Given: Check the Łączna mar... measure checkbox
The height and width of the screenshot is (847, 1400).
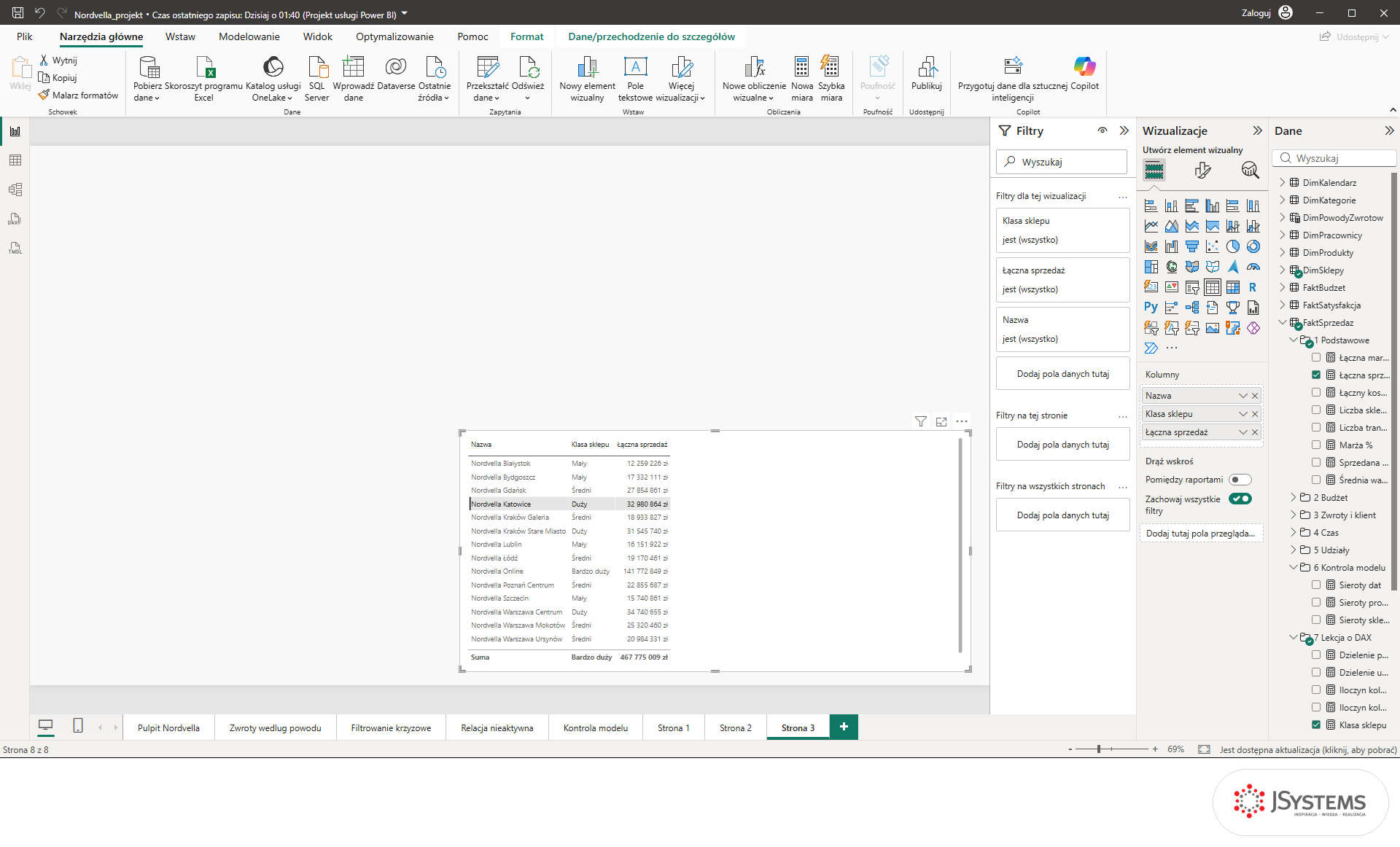Looking at the screenshot, I should (1316, 357).
